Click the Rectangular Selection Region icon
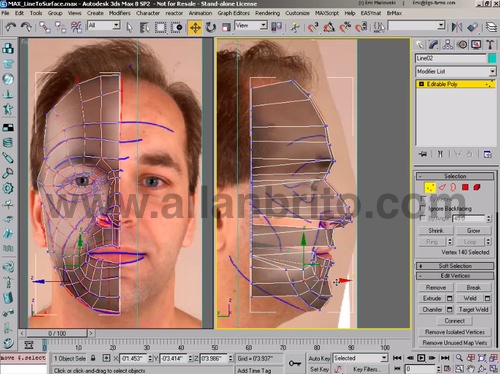 (x=160, y=27)
